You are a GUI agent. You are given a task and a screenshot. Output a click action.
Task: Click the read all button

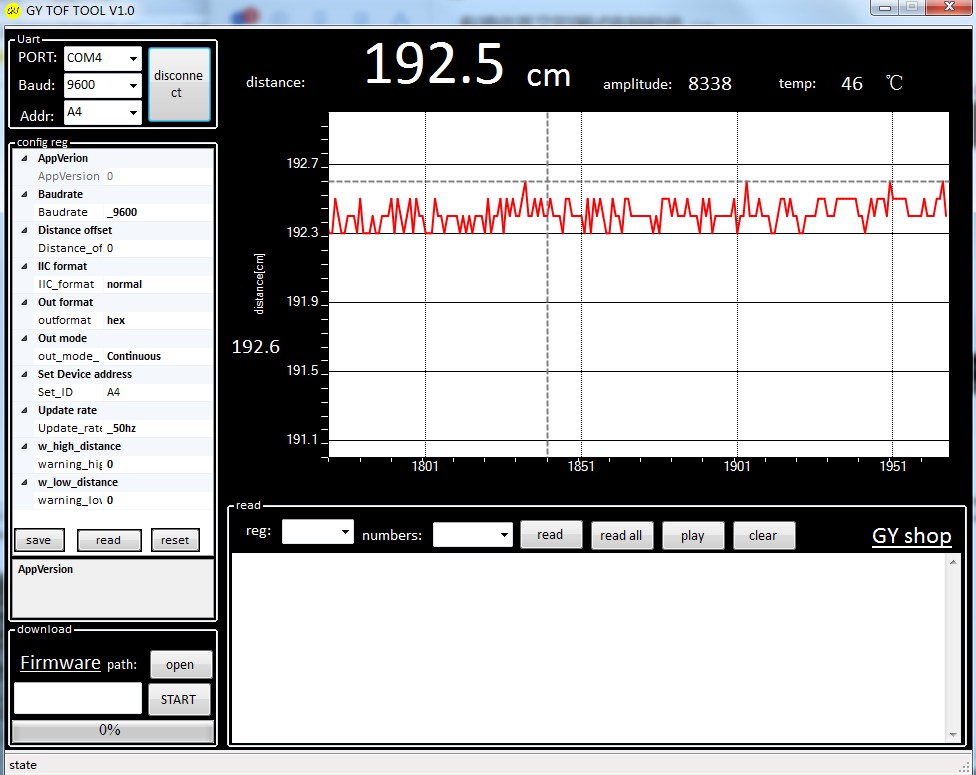coord(621,535)
